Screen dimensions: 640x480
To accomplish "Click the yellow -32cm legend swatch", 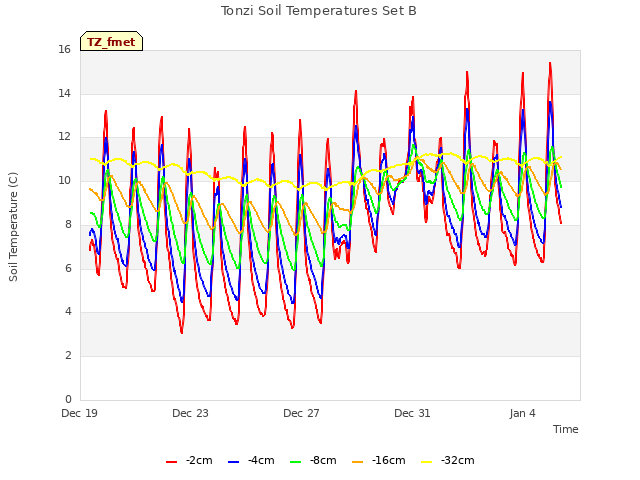I will (x=426, y=462).
